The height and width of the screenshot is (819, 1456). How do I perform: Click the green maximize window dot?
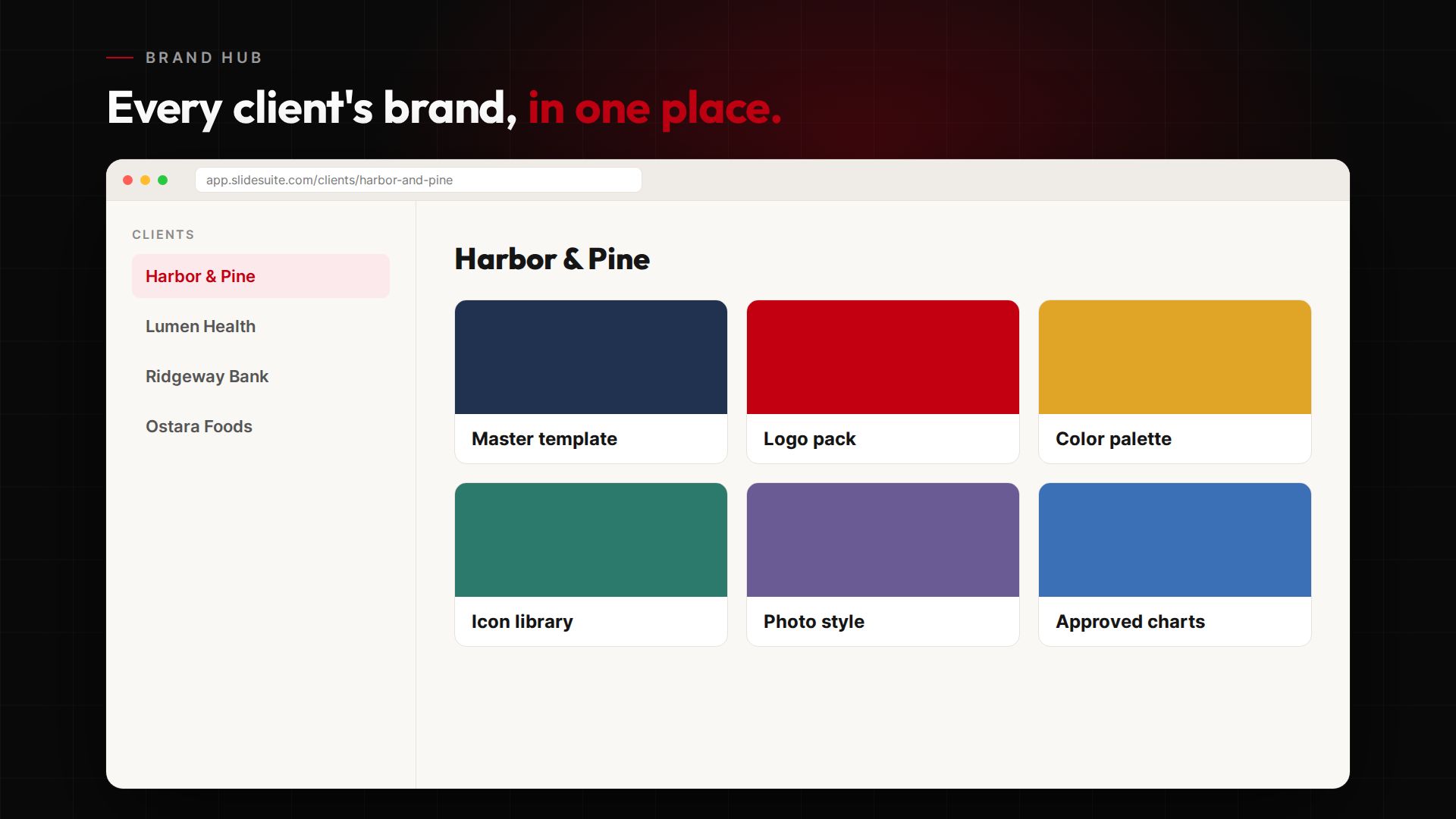click(x=162, y=180)
